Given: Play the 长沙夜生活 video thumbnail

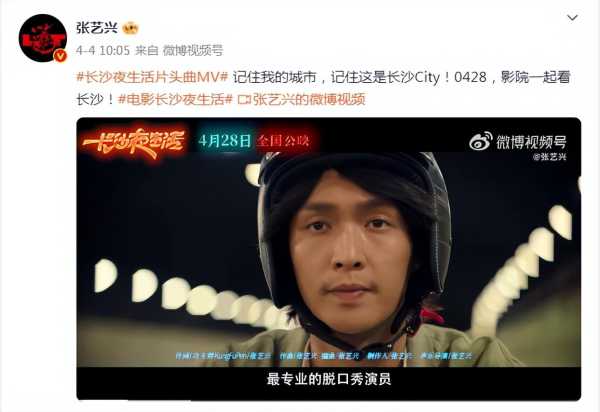Looking at the screenshot, I should click(329, 259).
